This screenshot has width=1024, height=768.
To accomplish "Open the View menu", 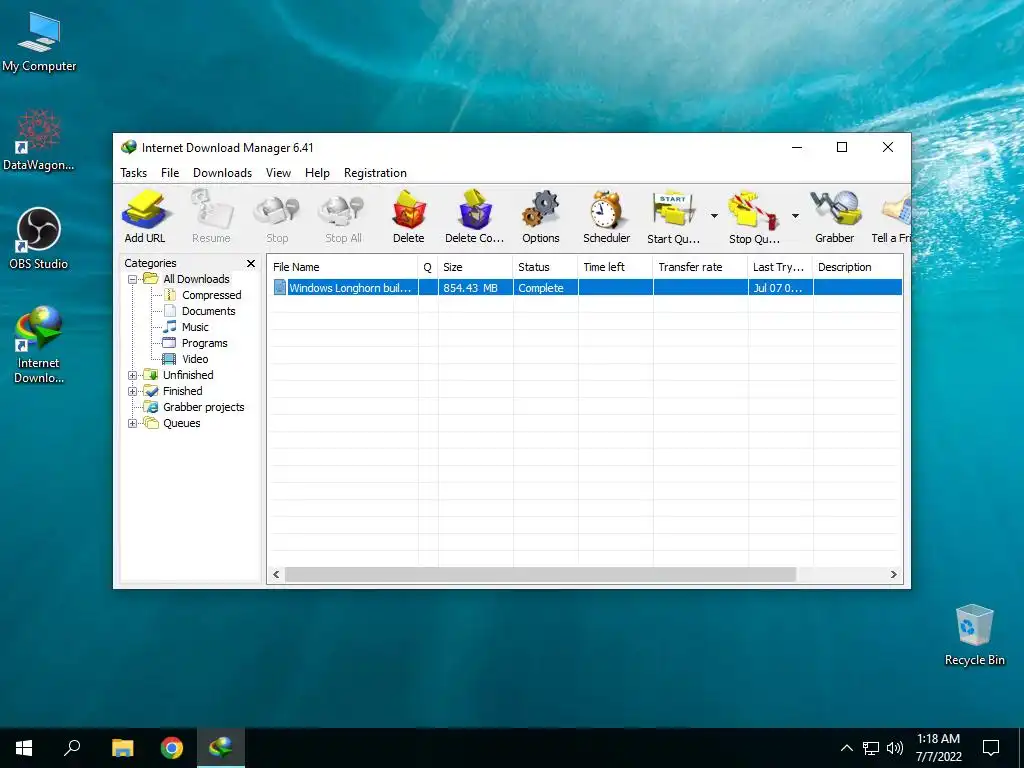I will click(278, 173).
